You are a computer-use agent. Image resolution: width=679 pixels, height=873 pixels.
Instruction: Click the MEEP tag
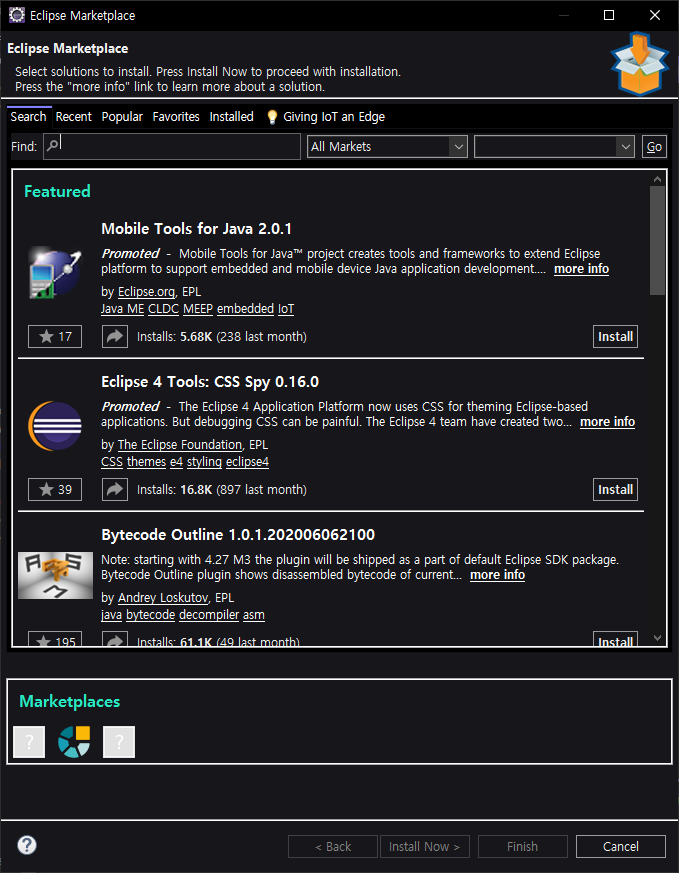tap(198, 308)
